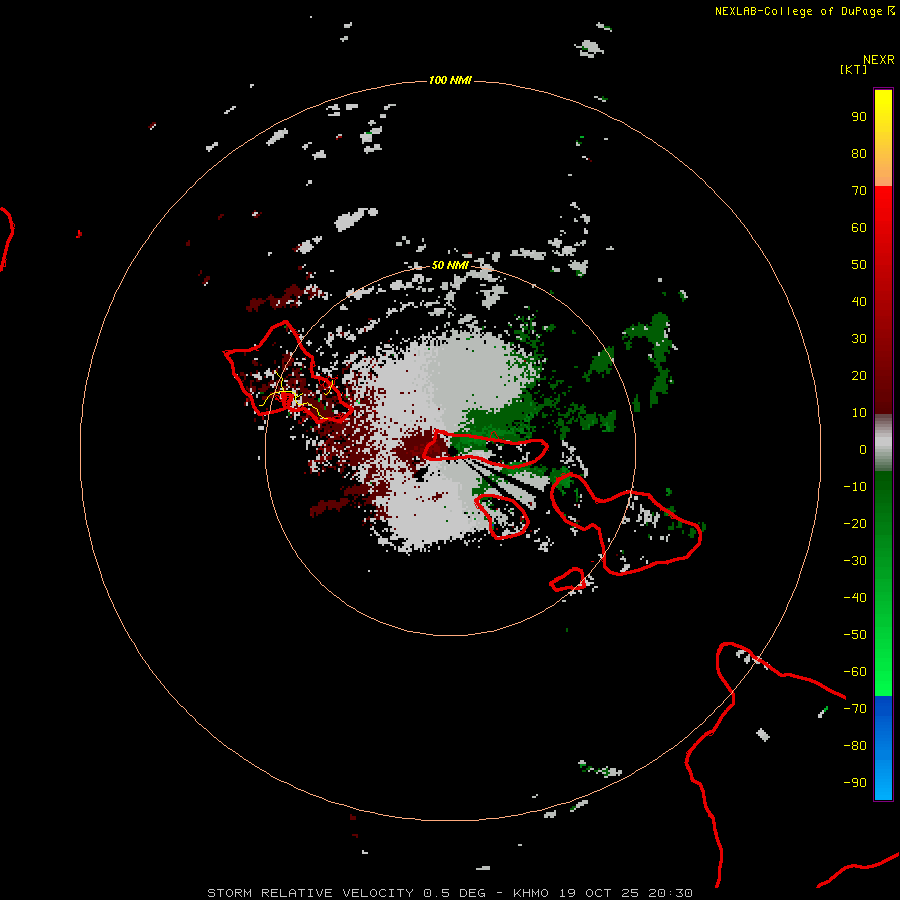Image resolution: width=900 pixels, height=900 pixels.
Task: Click the -80 value on the scale
Action: pyautogui.click(x=855, y=746)
